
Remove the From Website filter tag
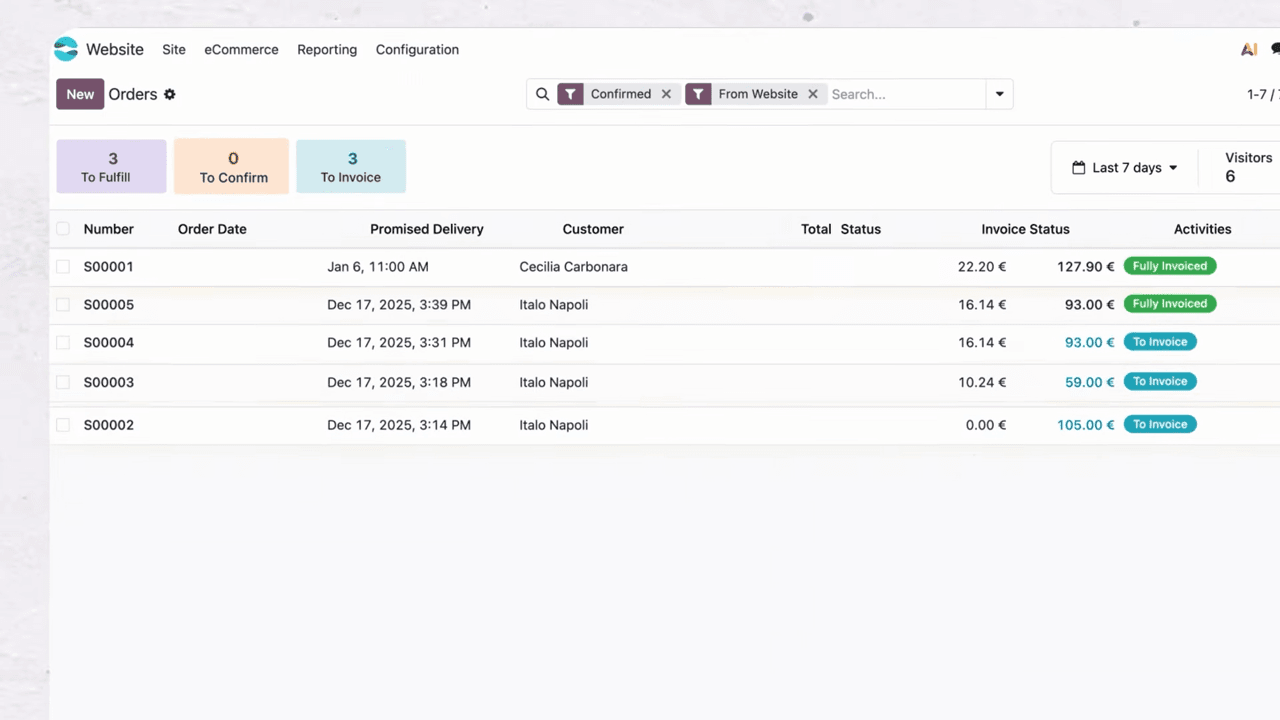[x=813, y=94]
